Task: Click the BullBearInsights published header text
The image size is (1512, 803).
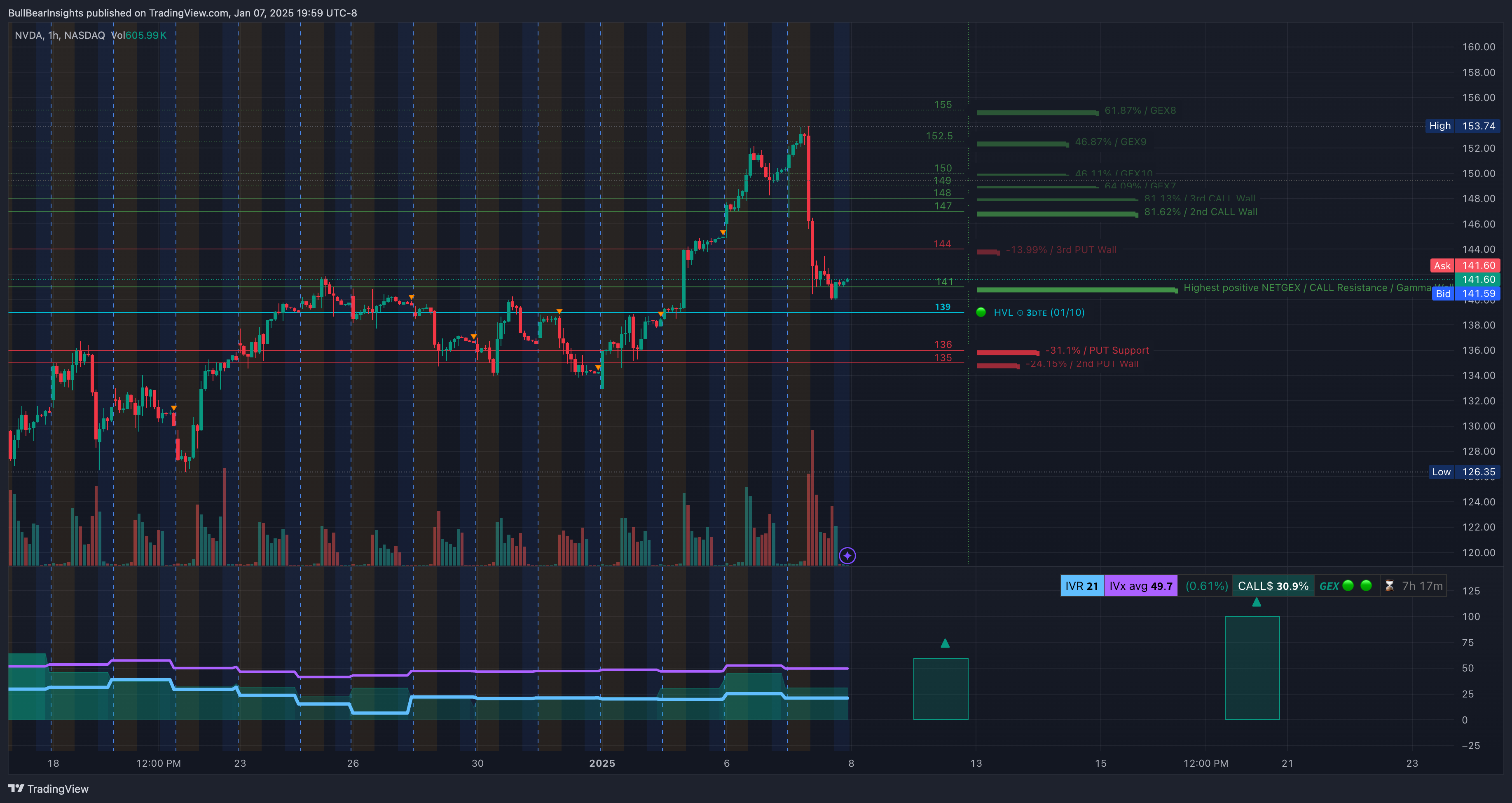Action: (183, 13)
